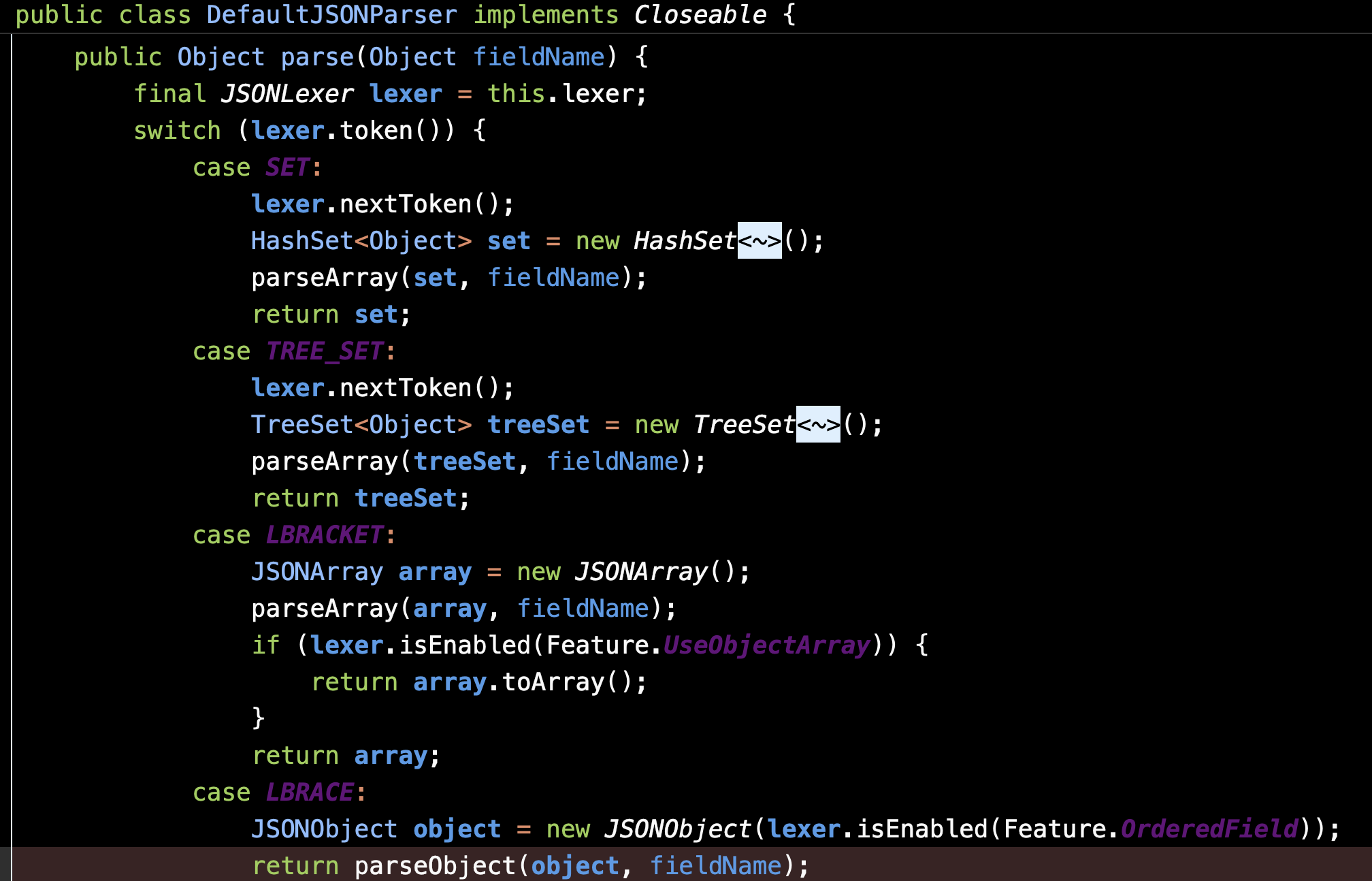Click 'return treeSet' variable
Viewport: 1372px width, 881px height.
(x=406, y=498)
